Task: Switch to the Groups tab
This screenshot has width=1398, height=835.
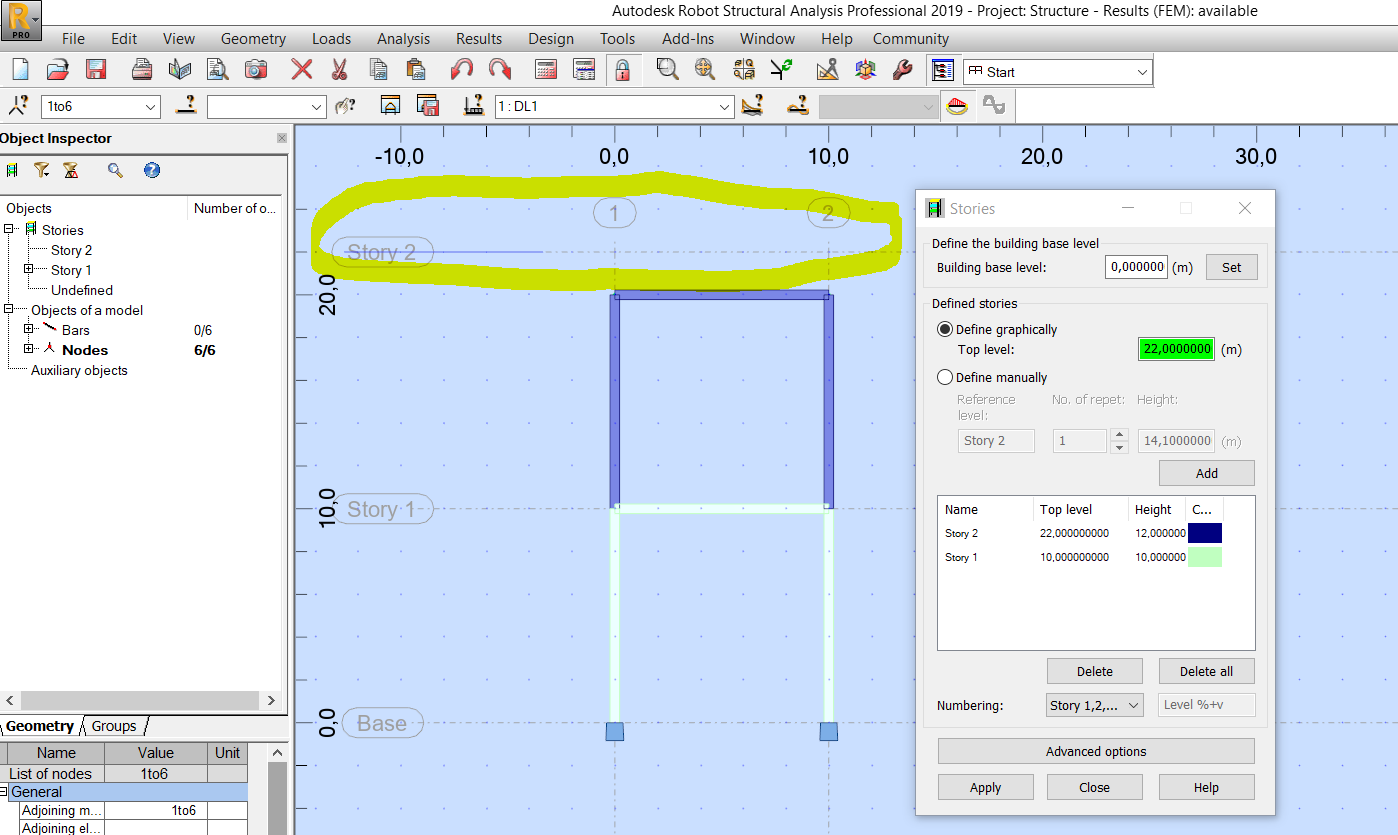Action: (x=114, y=725)
